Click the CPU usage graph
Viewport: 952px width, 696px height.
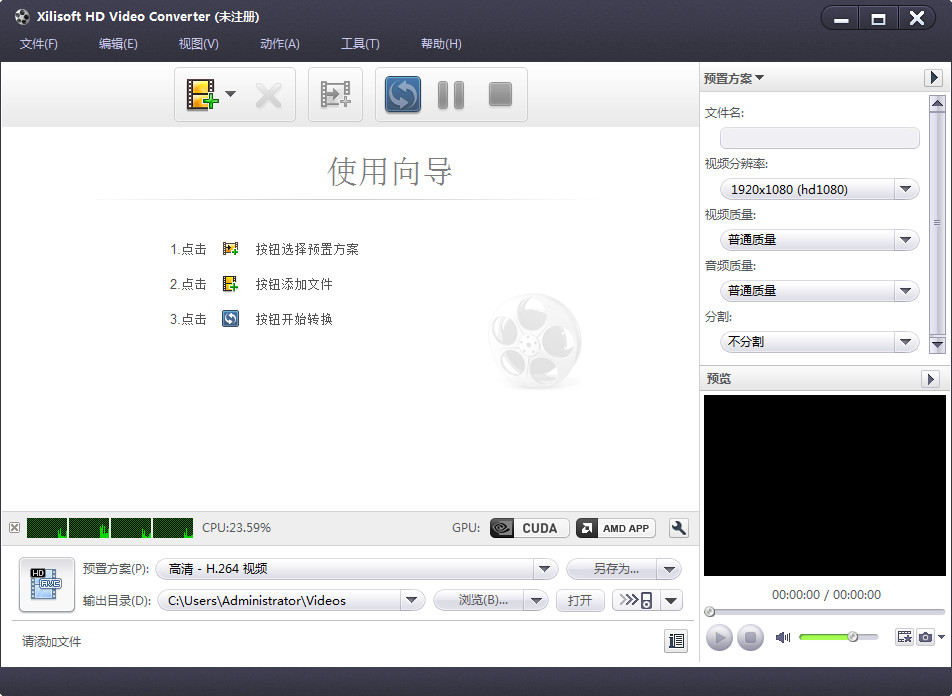110,528
